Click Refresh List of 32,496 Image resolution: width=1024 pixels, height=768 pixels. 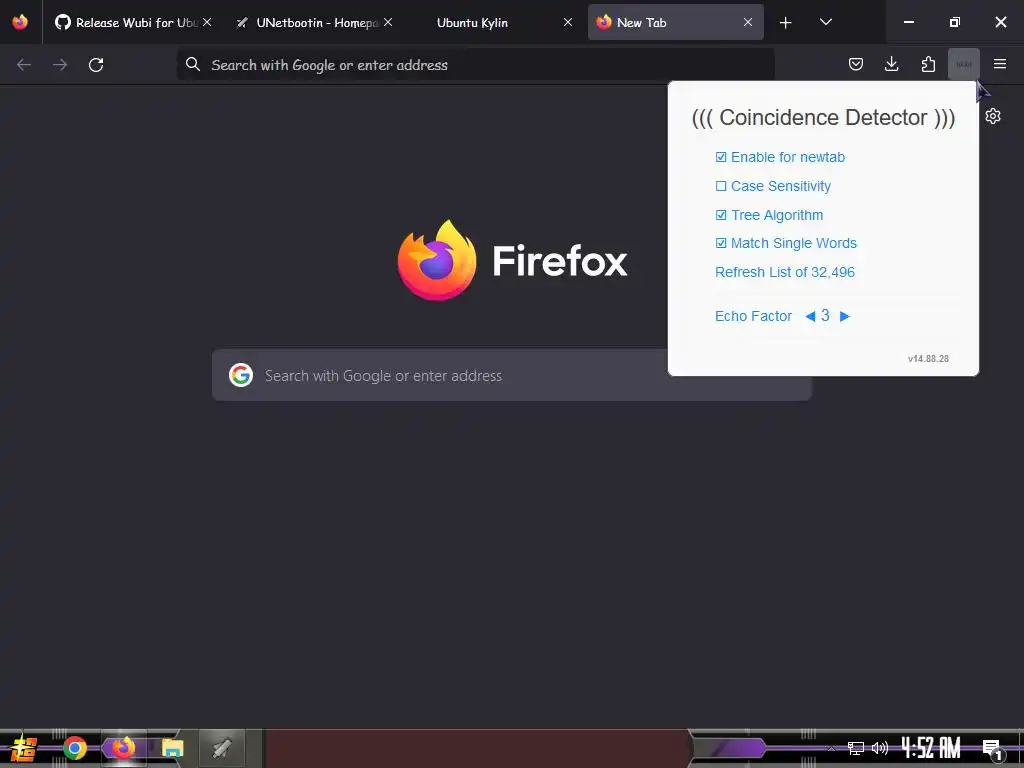(784, 272)
